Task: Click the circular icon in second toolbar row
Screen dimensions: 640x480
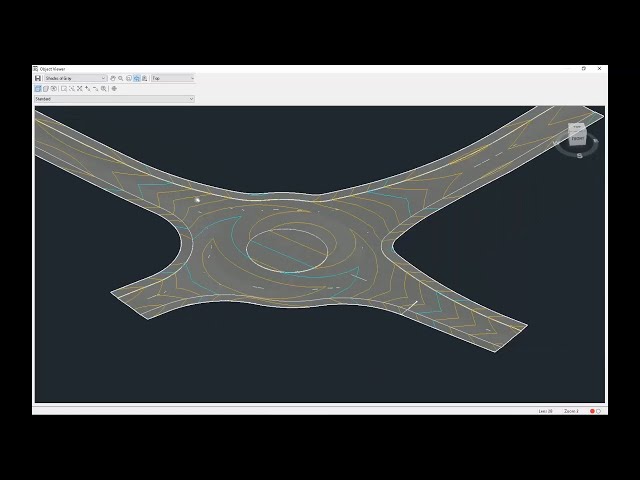Action: [x=53, y=89]
